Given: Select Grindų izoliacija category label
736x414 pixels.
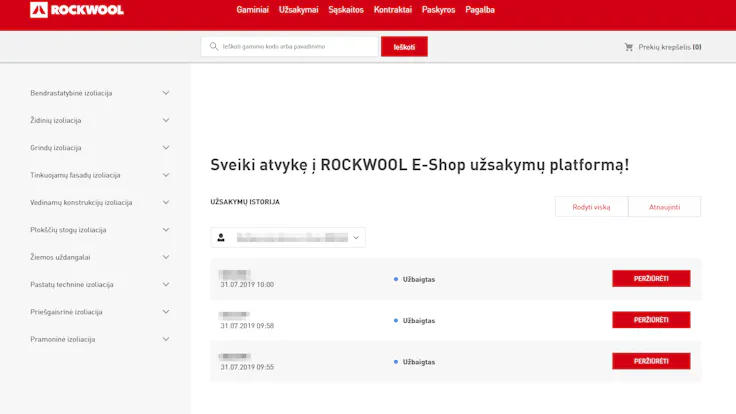Looking at the screenshot, I should [56, 147].
